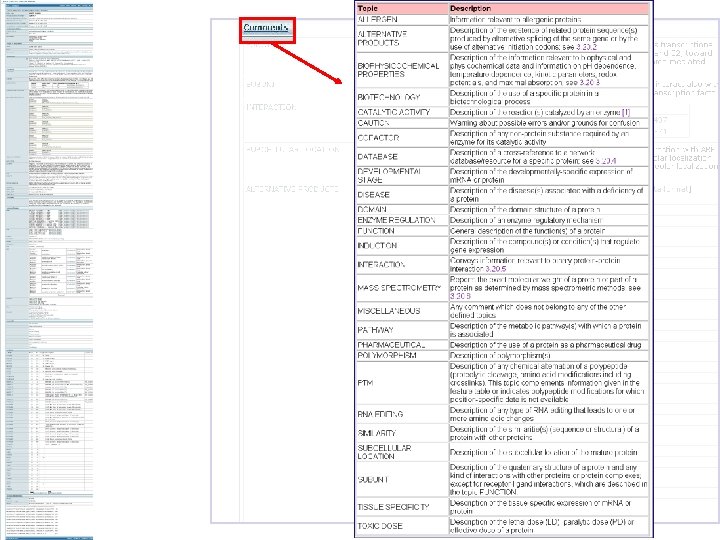Screen dimensions: 720x540
Task: Follow the 3.20.4 link in Database row
Action: pos(606,161)
